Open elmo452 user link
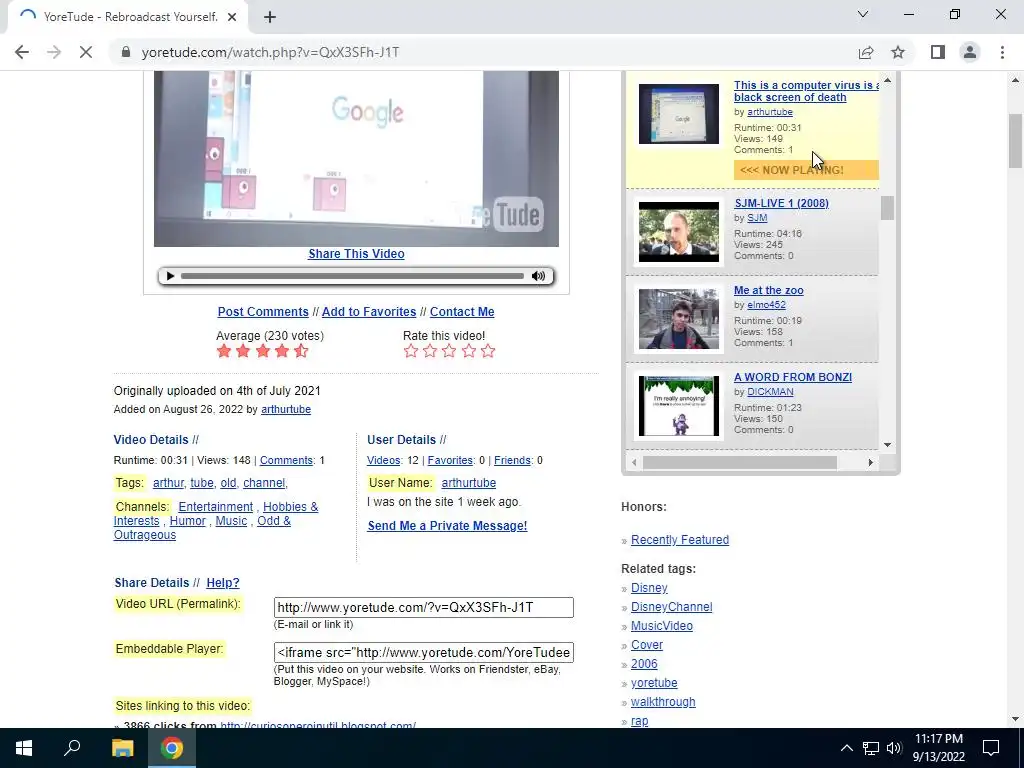This screenshot has height=768, width=1024. click(766, 305)
